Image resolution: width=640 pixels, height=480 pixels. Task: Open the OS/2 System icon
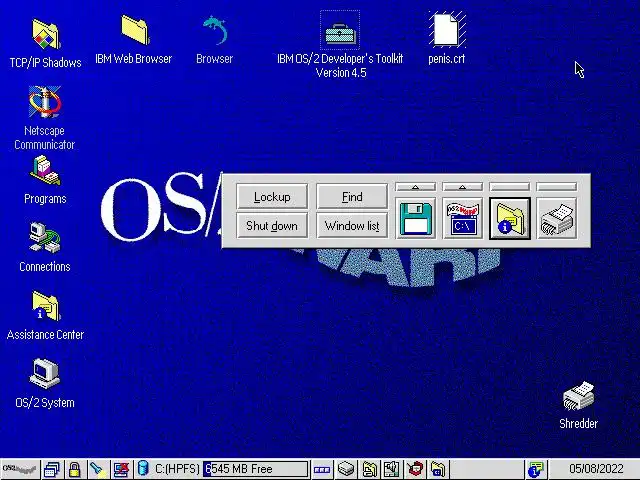click(x=45, y=373)
